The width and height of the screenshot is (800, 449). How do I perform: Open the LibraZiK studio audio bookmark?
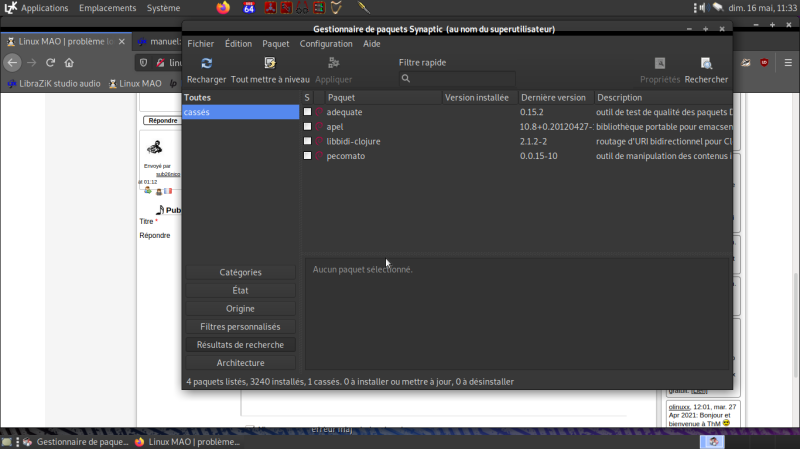[x=54, y=84]
